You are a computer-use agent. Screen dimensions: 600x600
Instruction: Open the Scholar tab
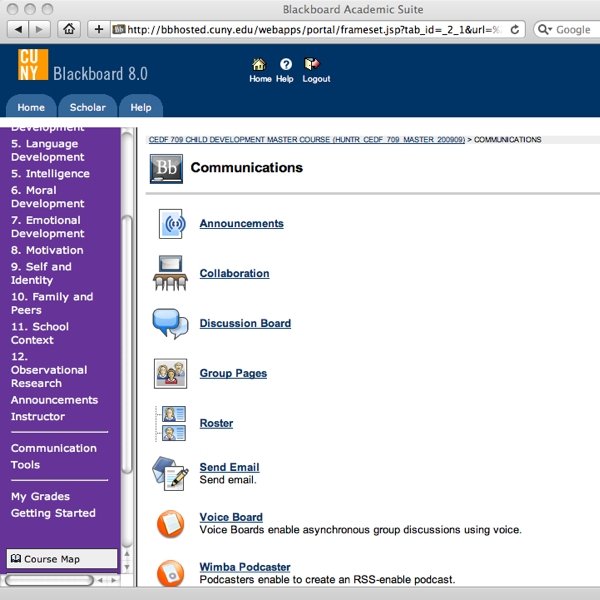pyautogui.click(x=88, y=107)
